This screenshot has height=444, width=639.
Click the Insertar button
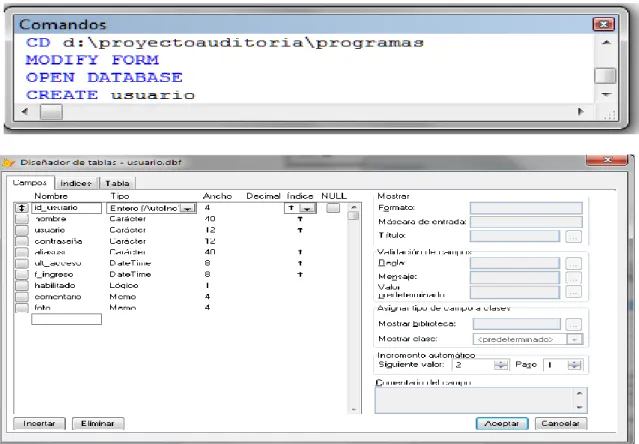pos(40,424)
